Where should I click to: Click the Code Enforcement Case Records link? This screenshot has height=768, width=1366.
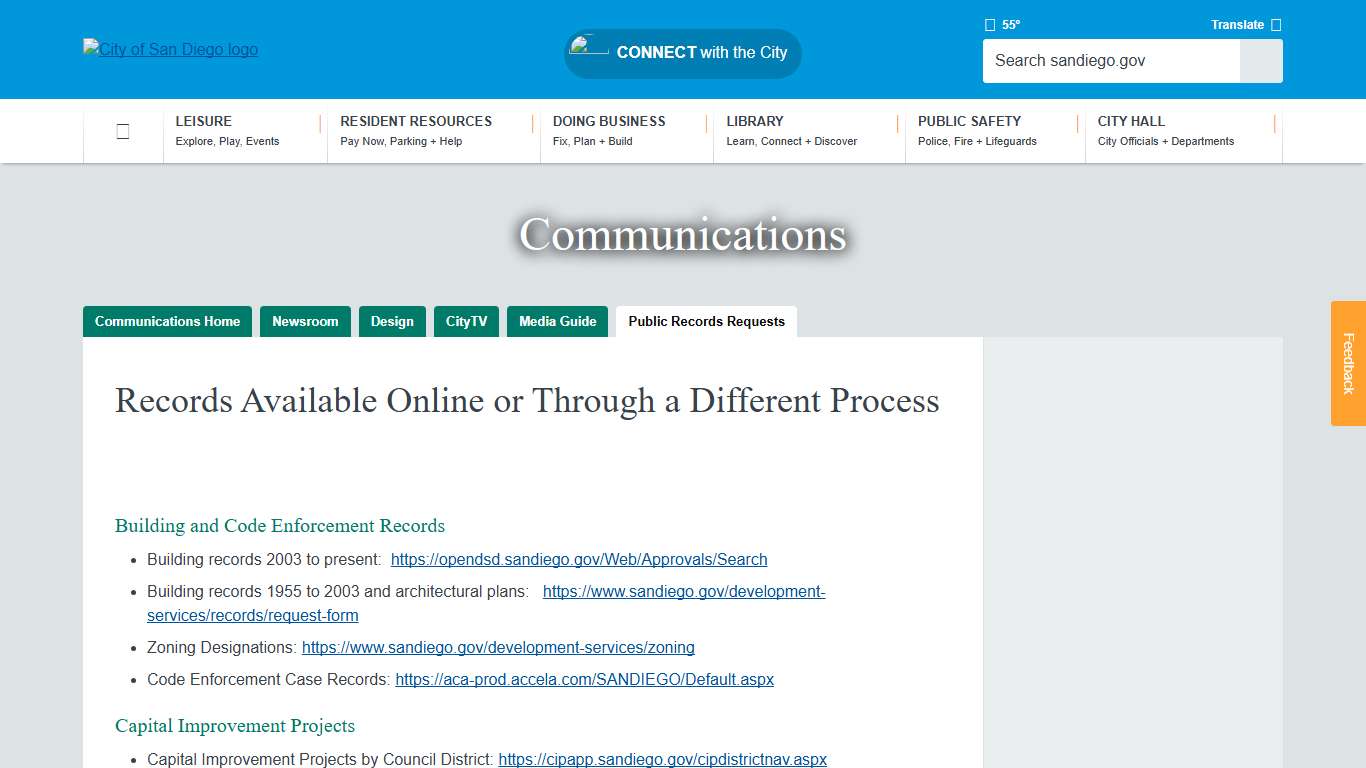[x=585, y=679]
